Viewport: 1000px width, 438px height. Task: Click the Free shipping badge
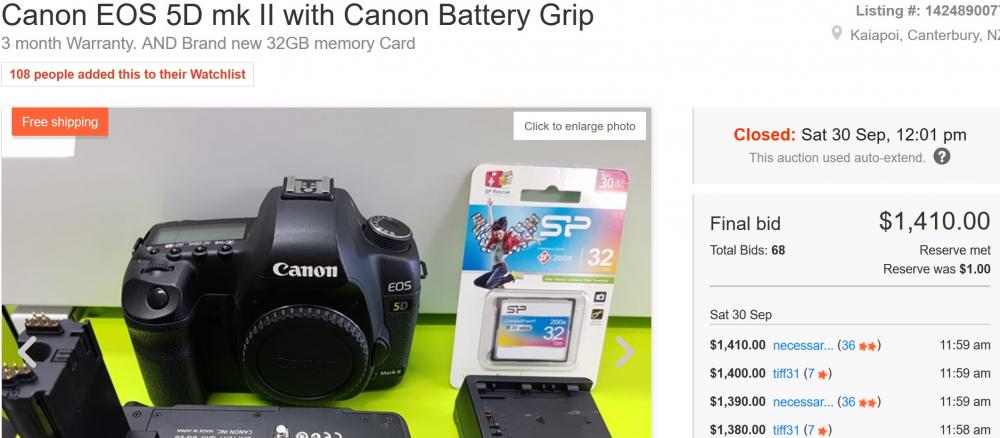60,122
